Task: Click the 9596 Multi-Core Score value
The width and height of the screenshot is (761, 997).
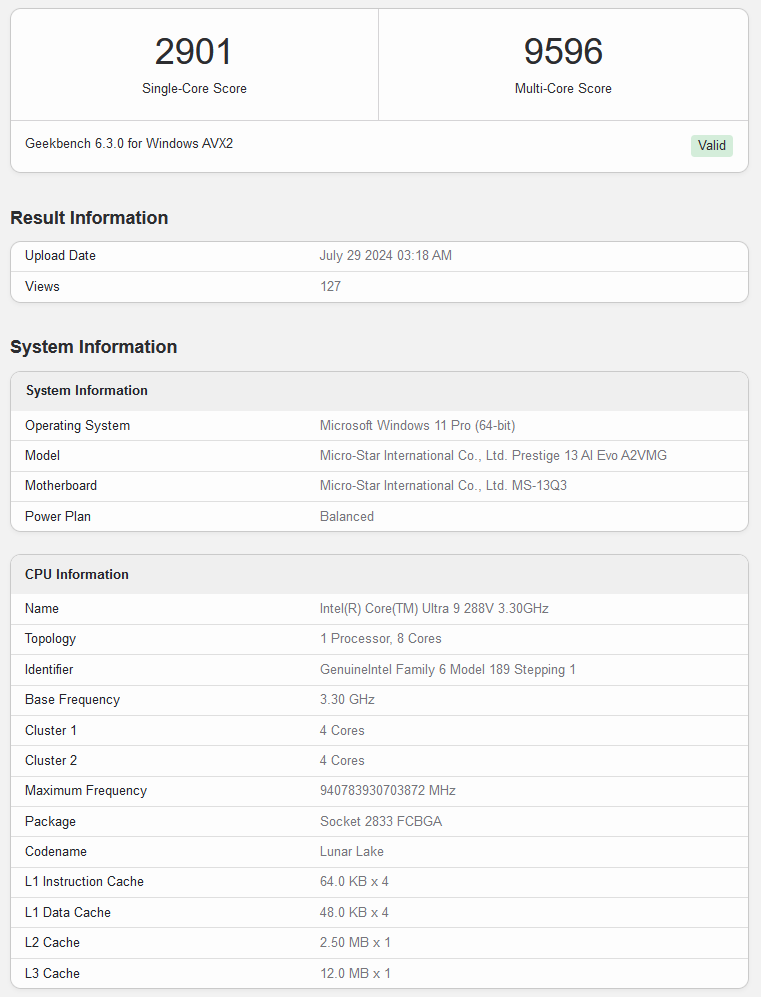Action: [563, 52]
